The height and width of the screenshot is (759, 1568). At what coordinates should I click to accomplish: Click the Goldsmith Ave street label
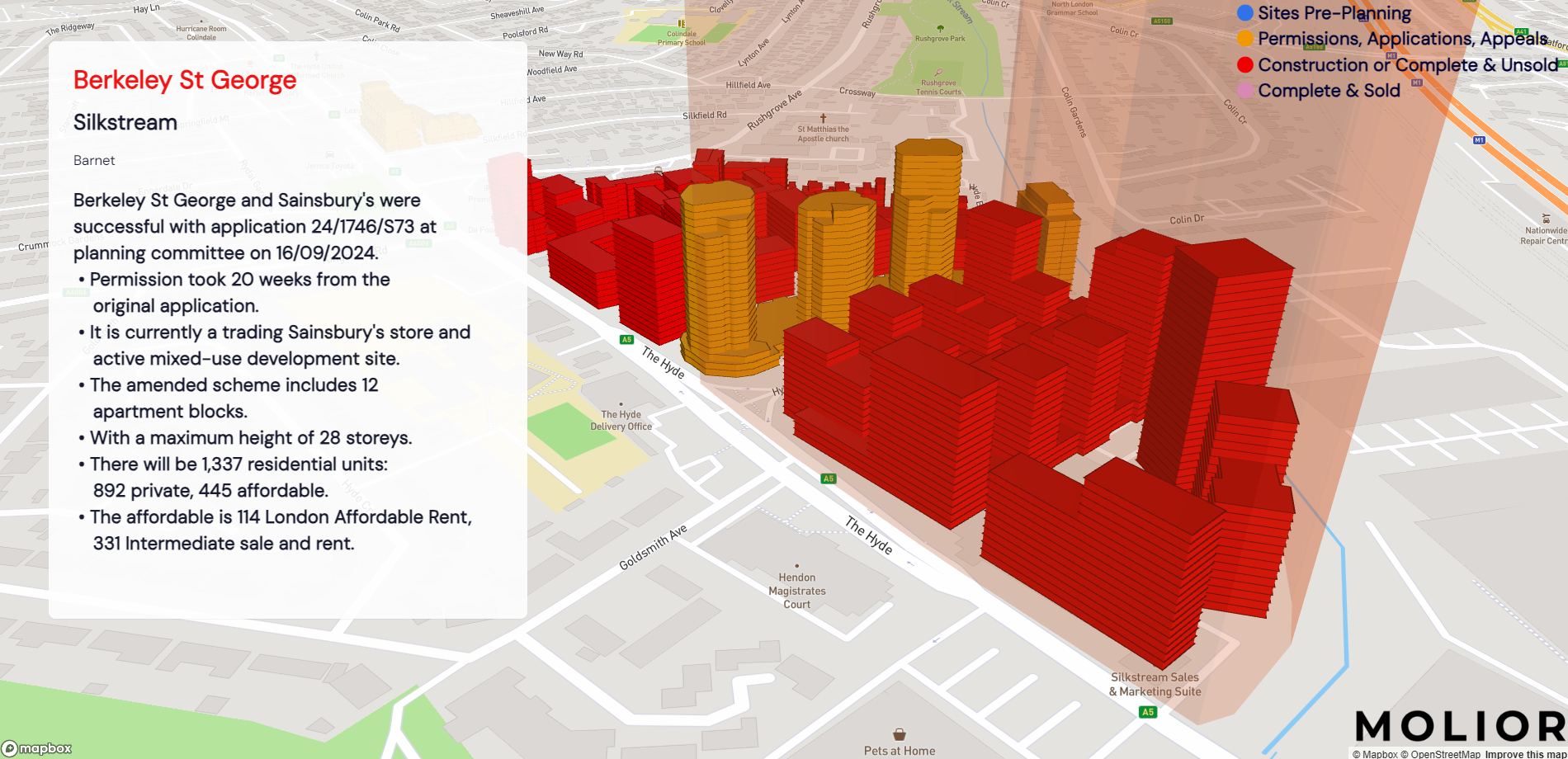point(653,548)
